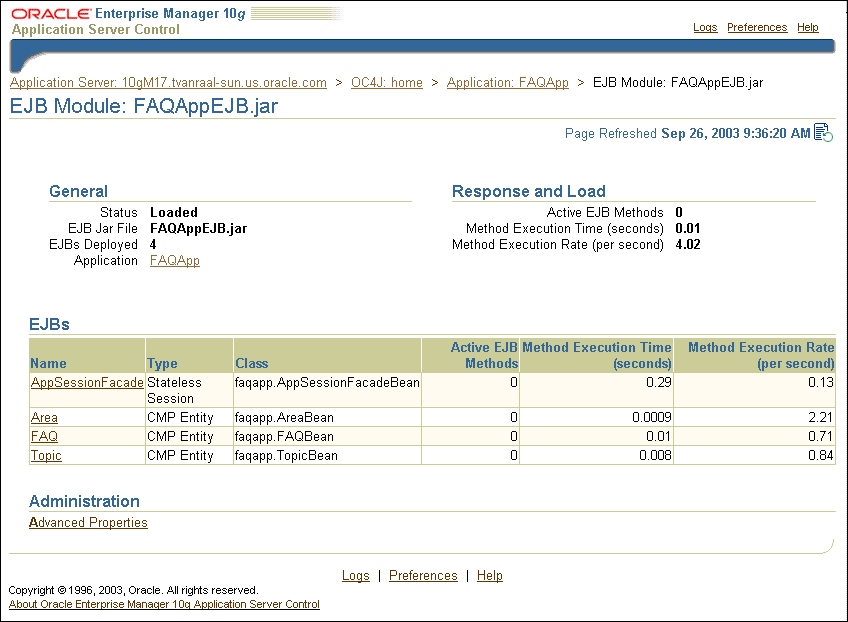Viewport: 848px width, 622px height.
Task: Open Logs link in footer
Action: 356,575
